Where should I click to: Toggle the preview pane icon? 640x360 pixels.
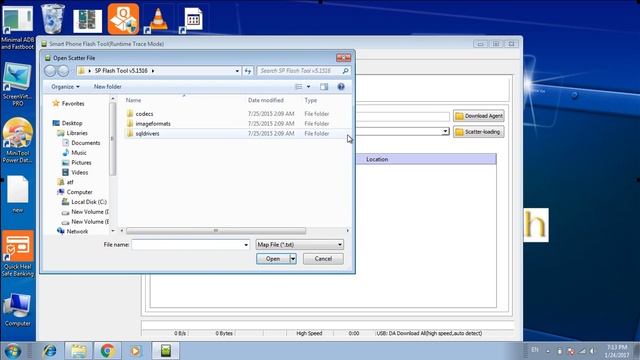click(x=324, y=87)
